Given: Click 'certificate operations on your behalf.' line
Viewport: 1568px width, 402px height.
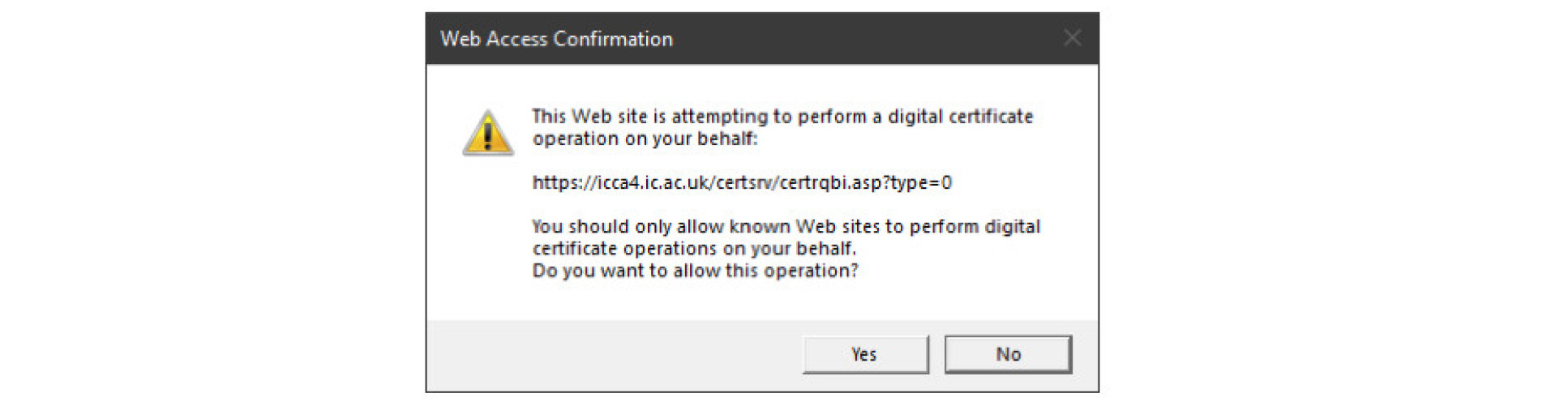Looking at the screenshot, I should tap(693, 248).
